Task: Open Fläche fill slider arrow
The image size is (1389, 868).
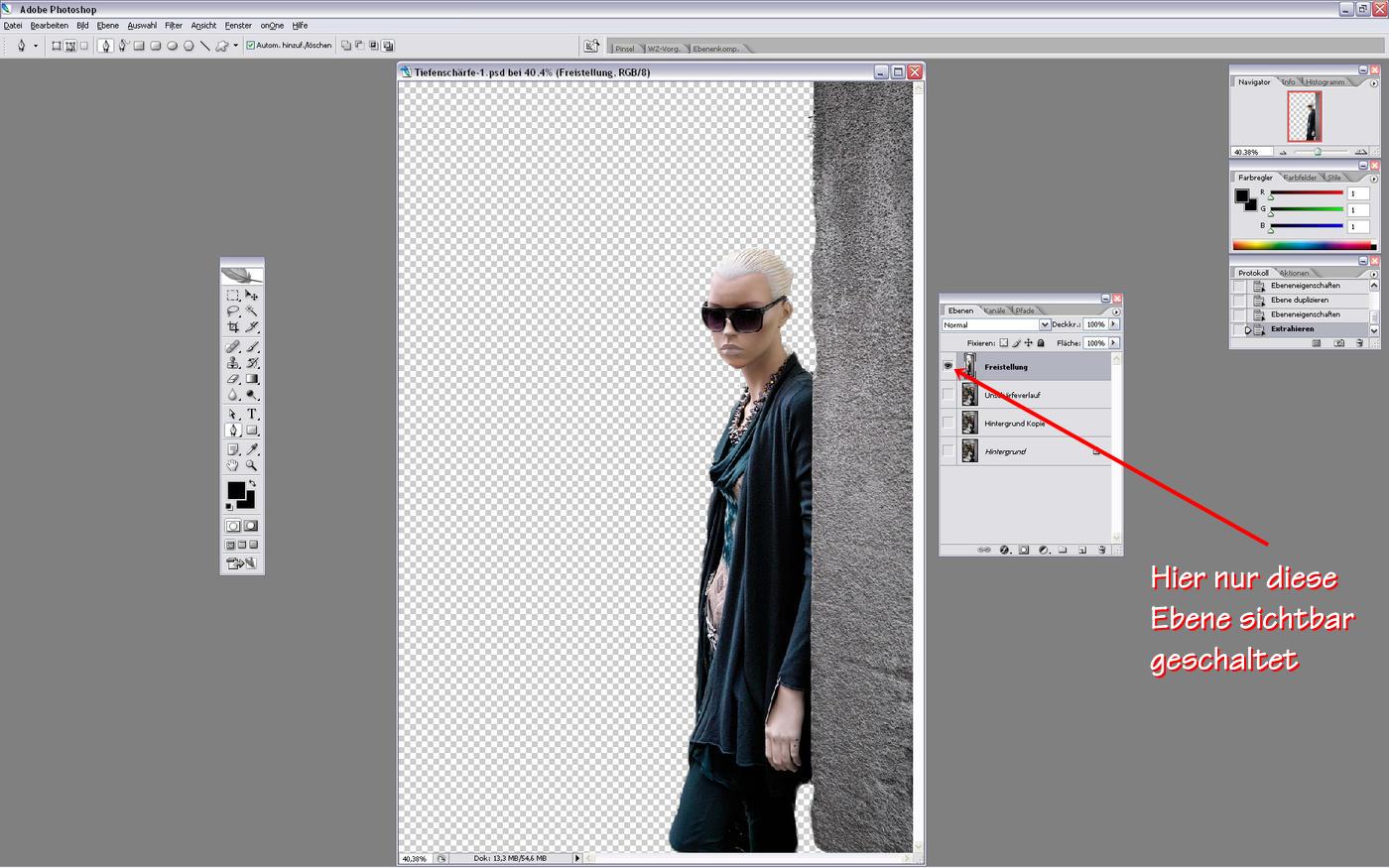Action: pyautogui.click(x=1113, y=343)
